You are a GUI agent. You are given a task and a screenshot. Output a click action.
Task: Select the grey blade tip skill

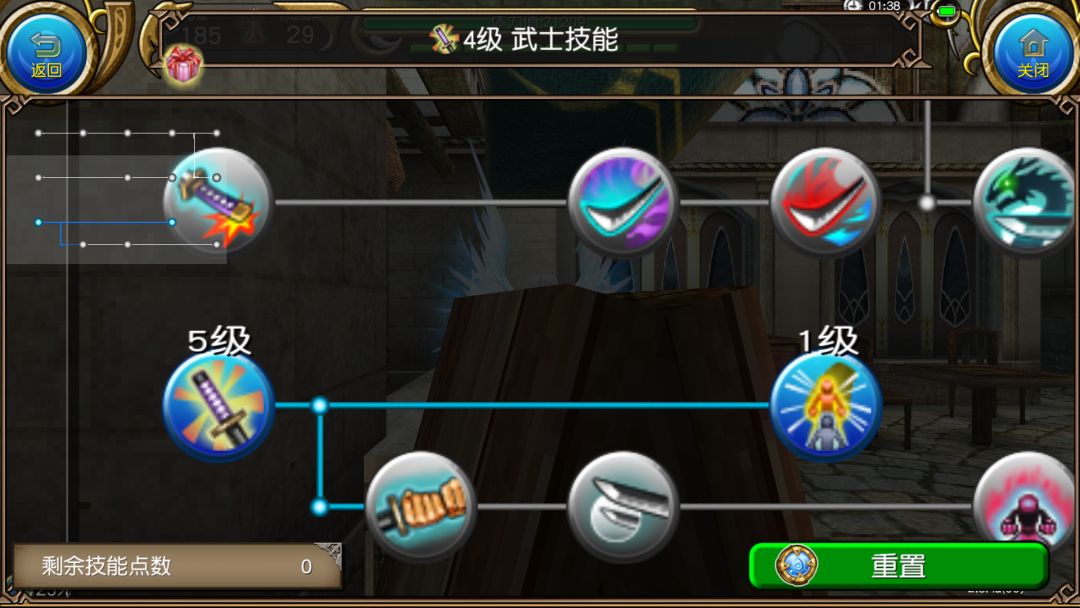623,507
